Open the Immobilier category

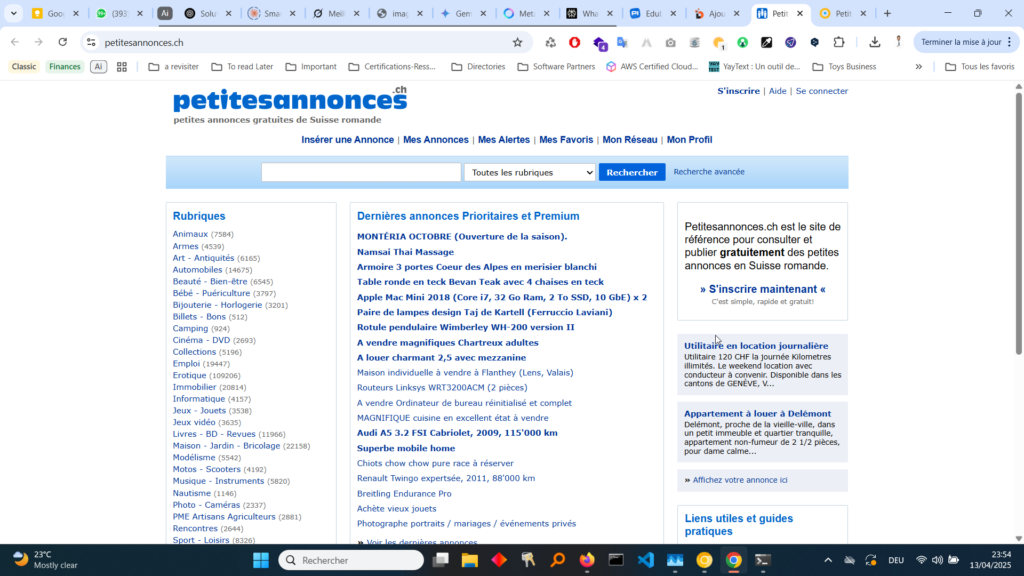pyautogui.click(x=194, y=387)
